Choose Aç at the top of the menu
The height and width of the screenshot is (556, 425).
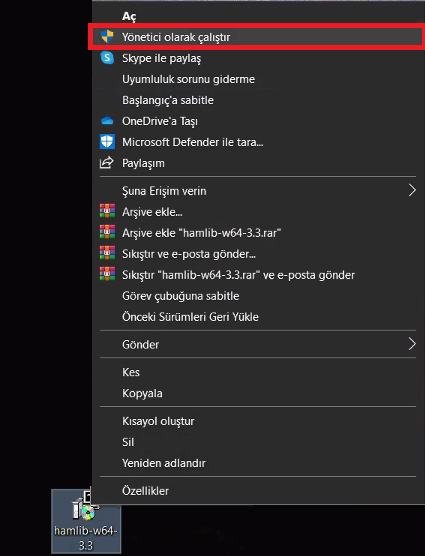click(x=129, y=16)
